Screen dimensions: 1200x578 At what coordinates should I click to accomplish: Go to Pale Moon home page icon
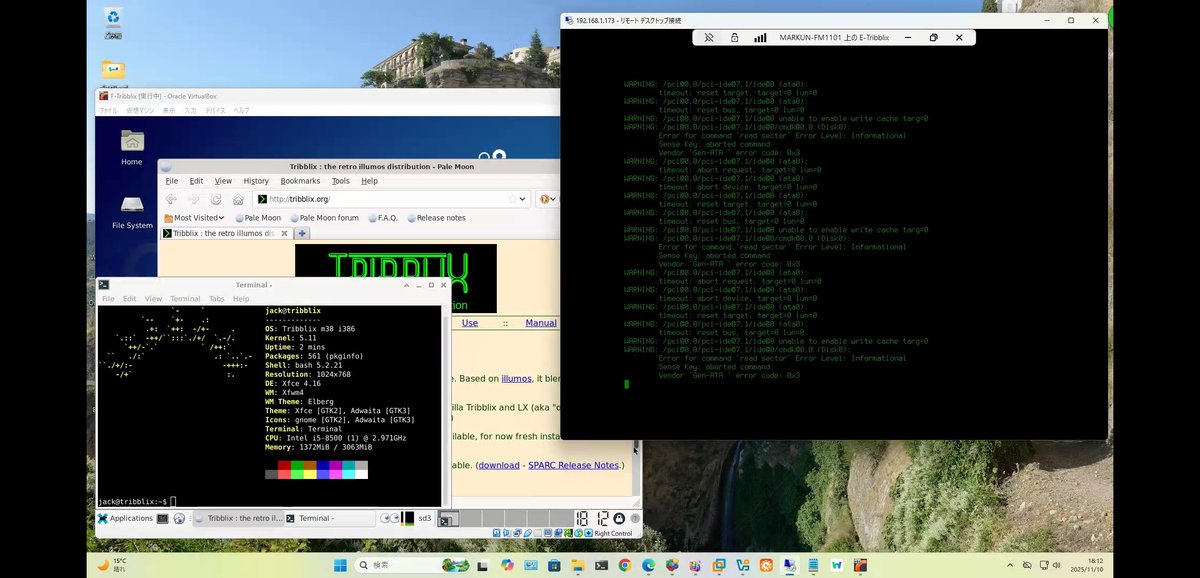click(x=238, y=199)
